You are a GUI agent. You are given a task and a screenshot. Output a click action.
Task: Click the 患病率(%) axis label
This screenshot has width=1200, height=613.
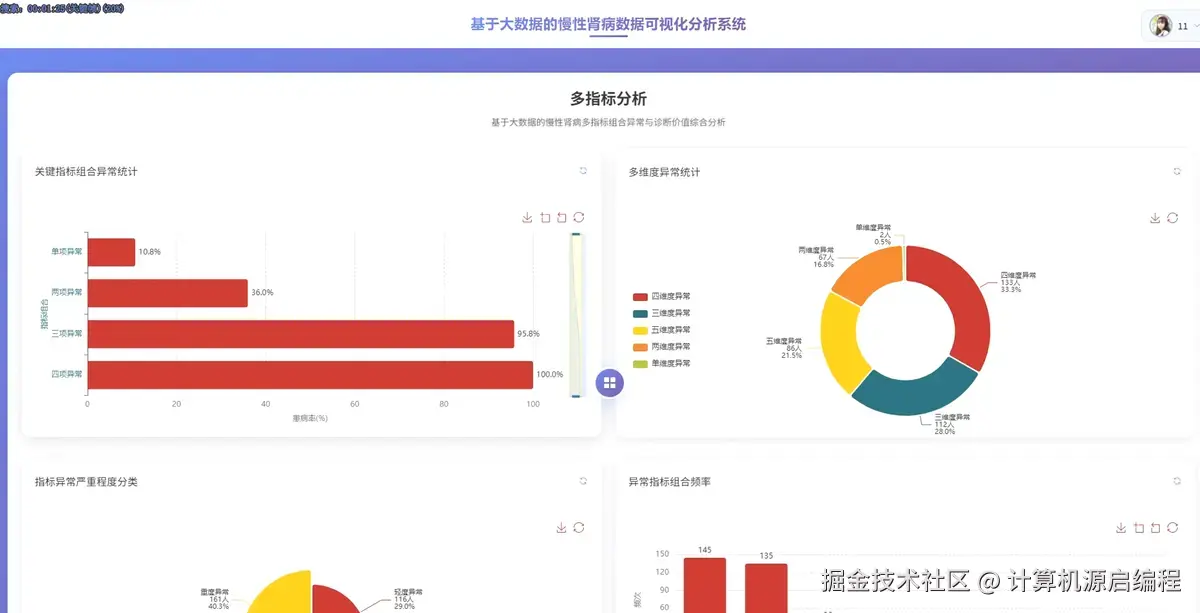pyautogui.click(x=310, y=418)
